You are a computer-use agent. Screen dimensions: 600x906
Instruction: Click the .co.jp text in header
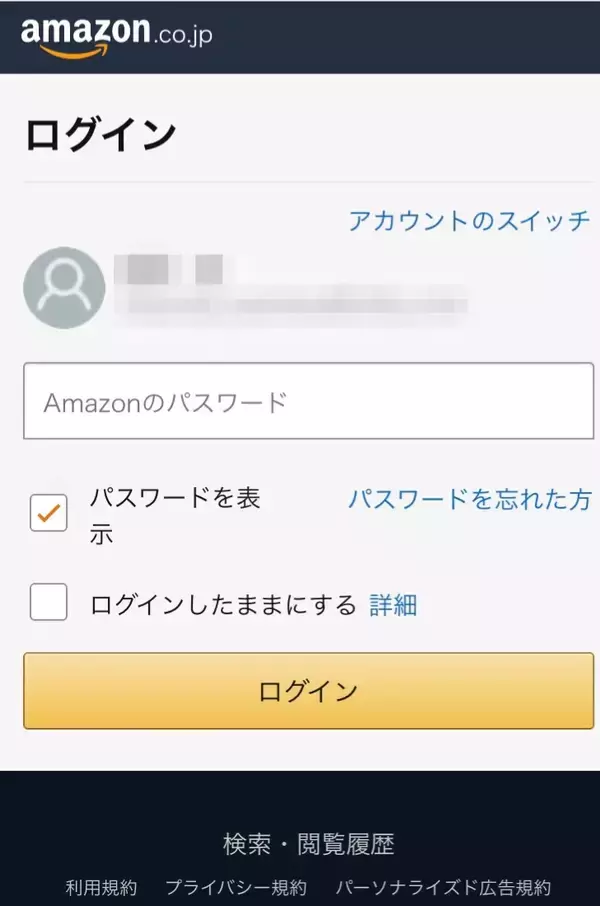(x=183, y=36)
